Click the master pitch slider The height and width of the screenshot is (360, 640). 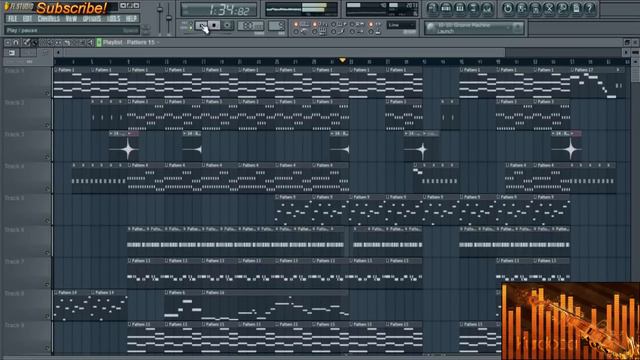(169, 18)
